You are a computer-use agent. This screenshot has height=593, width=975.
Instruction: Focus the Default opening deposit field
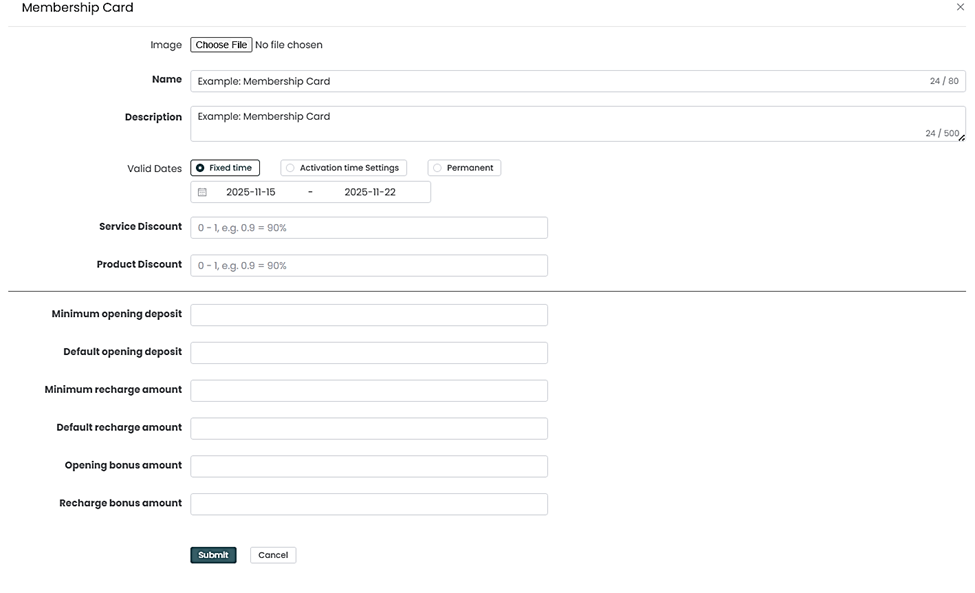click(x=369, y=353)
